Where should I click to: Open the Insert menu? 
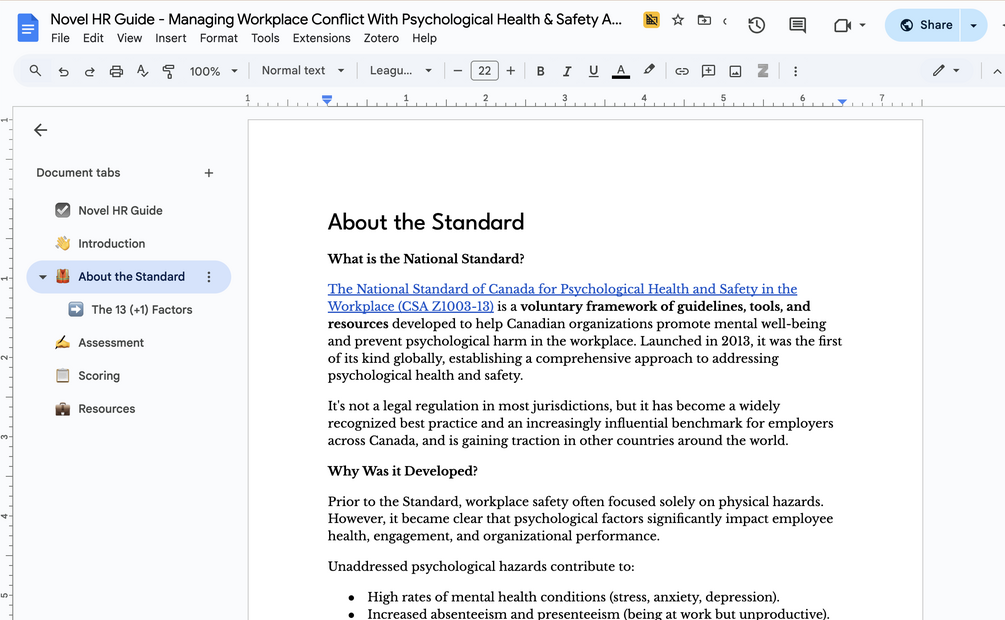pos(170,38)
